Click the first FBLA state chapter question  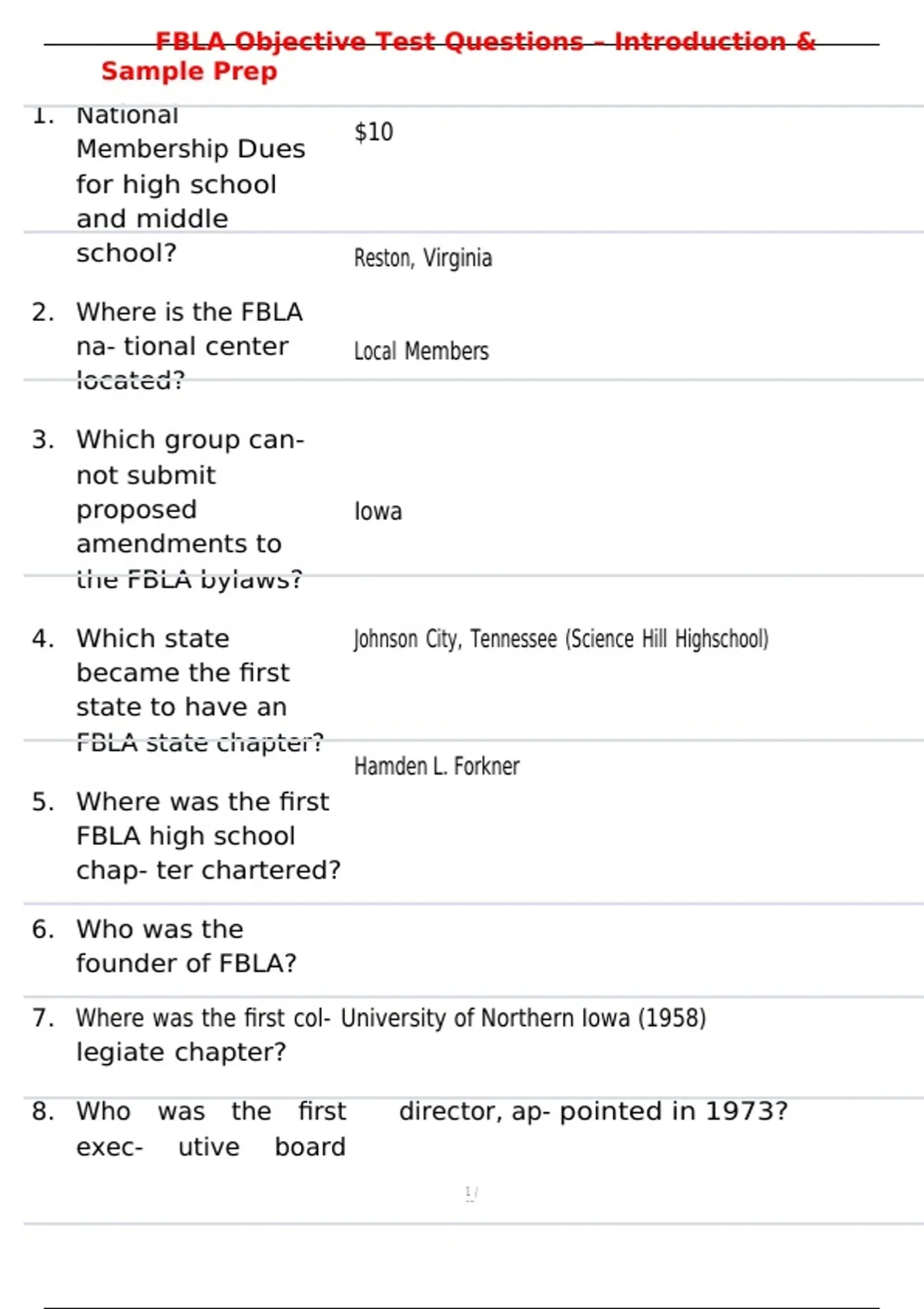pyautogui.click(x=199, y=689)
